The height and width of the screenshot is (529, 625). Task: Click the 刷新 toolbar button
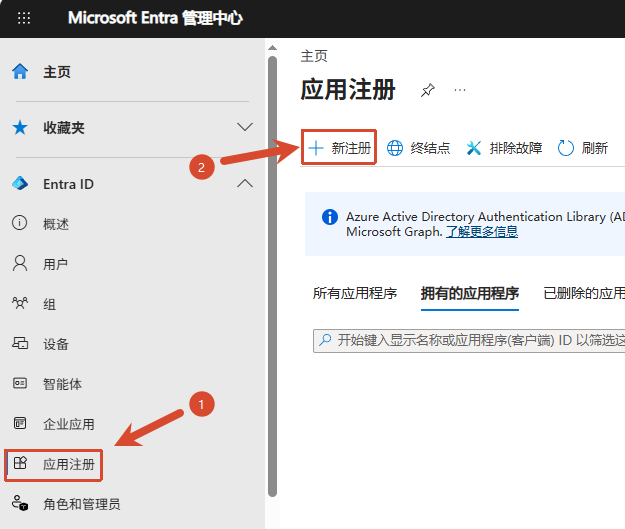point(582,148)
